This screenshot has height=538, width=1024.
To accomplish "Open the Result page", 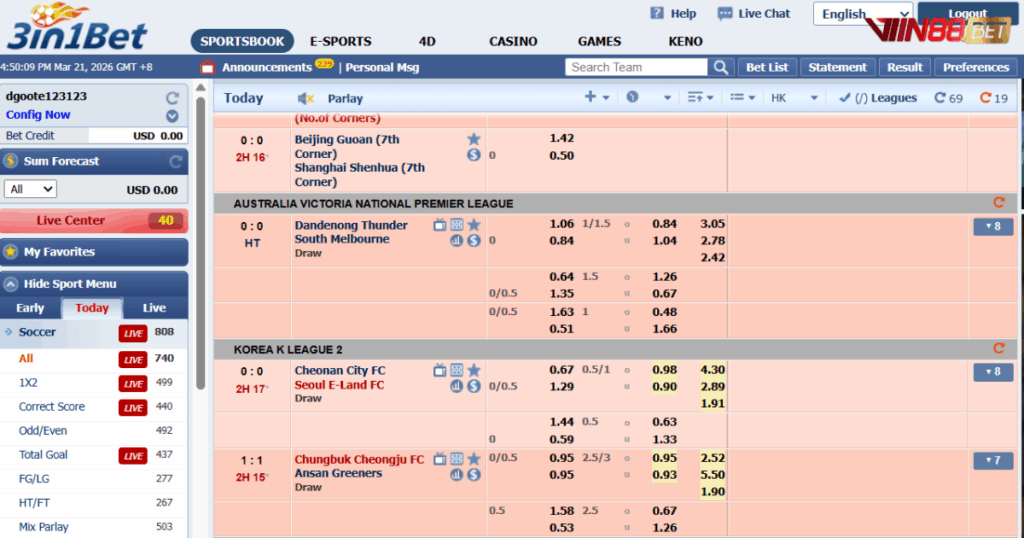I will tap(904, 67).
